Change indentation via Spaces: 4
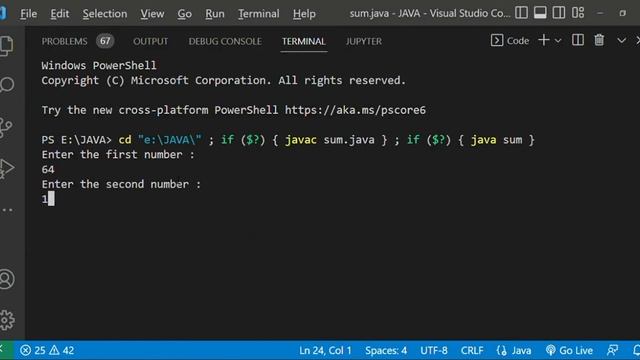Viewport: 640px width, 360px height. click(x=386, y=350)
